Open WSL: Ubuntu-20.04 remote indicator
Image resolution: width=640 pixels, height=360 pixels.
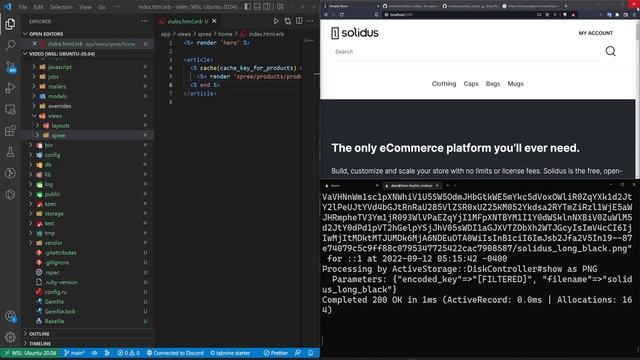pyautogui.click(x=30, y=353)
